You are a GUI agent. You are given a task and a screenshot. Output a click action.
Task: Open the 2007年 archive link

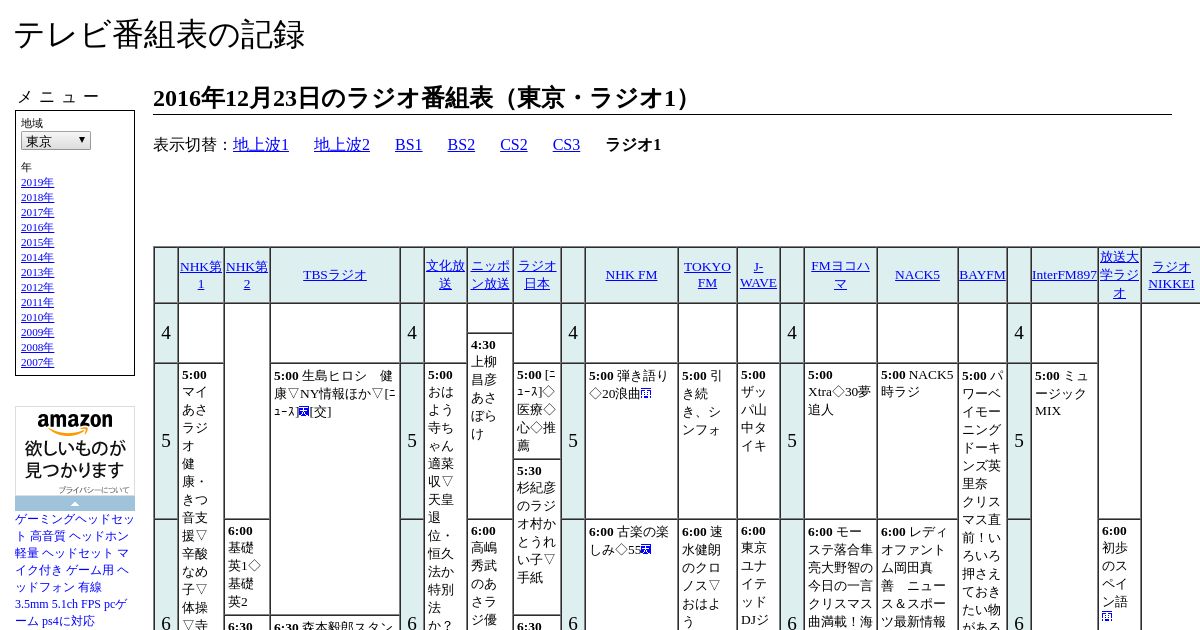click(37, 362)
